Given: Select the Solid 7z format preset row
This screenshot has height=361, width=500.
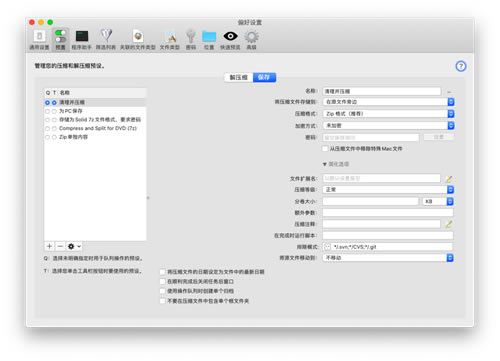Looking at the screenshot, I should (95, 120).
